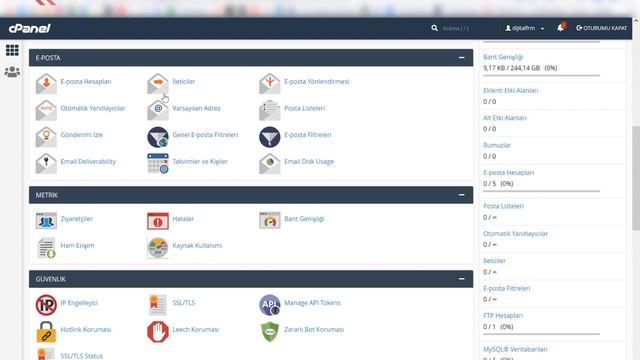Click the search magnifier icon
The width and height of the screenshot is (640, 360).
click(434, 28)
